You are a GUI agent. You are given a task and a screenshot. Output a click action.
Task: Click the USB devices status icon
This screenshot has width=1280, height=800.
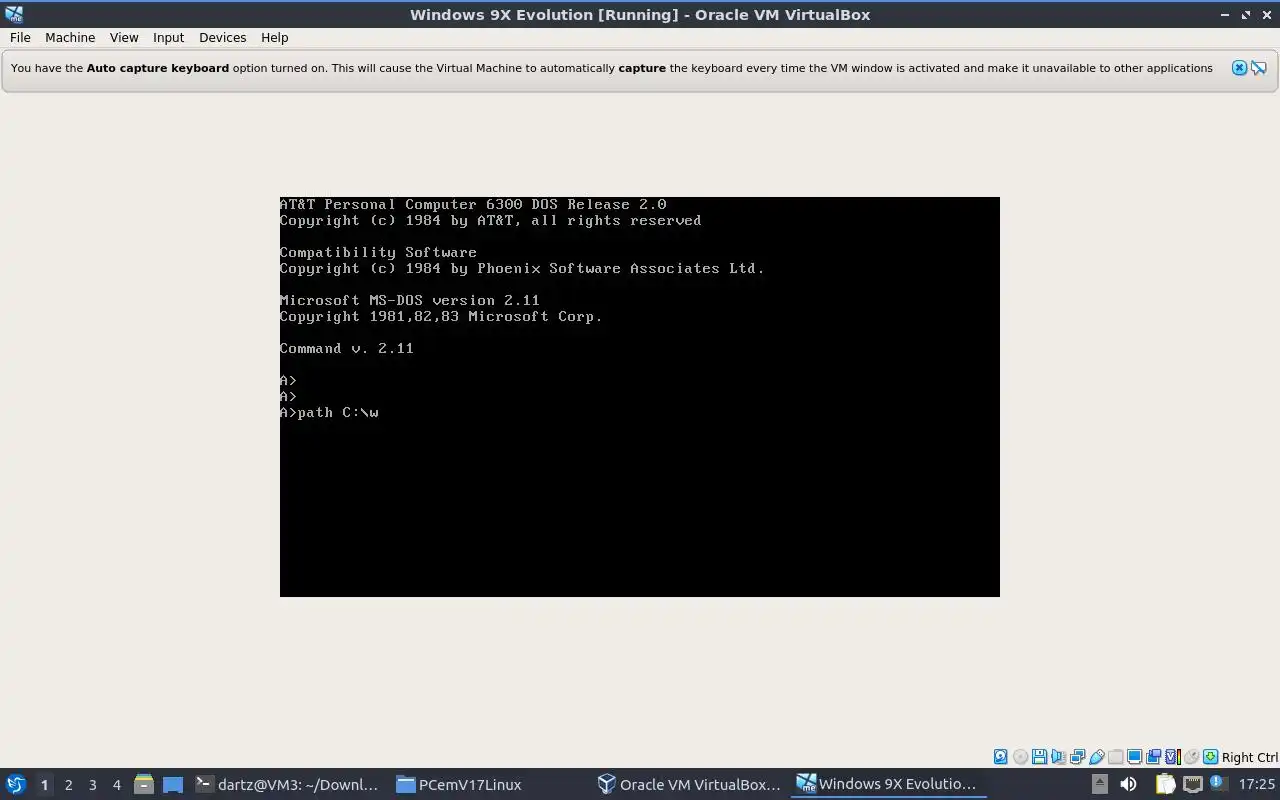1097,757
